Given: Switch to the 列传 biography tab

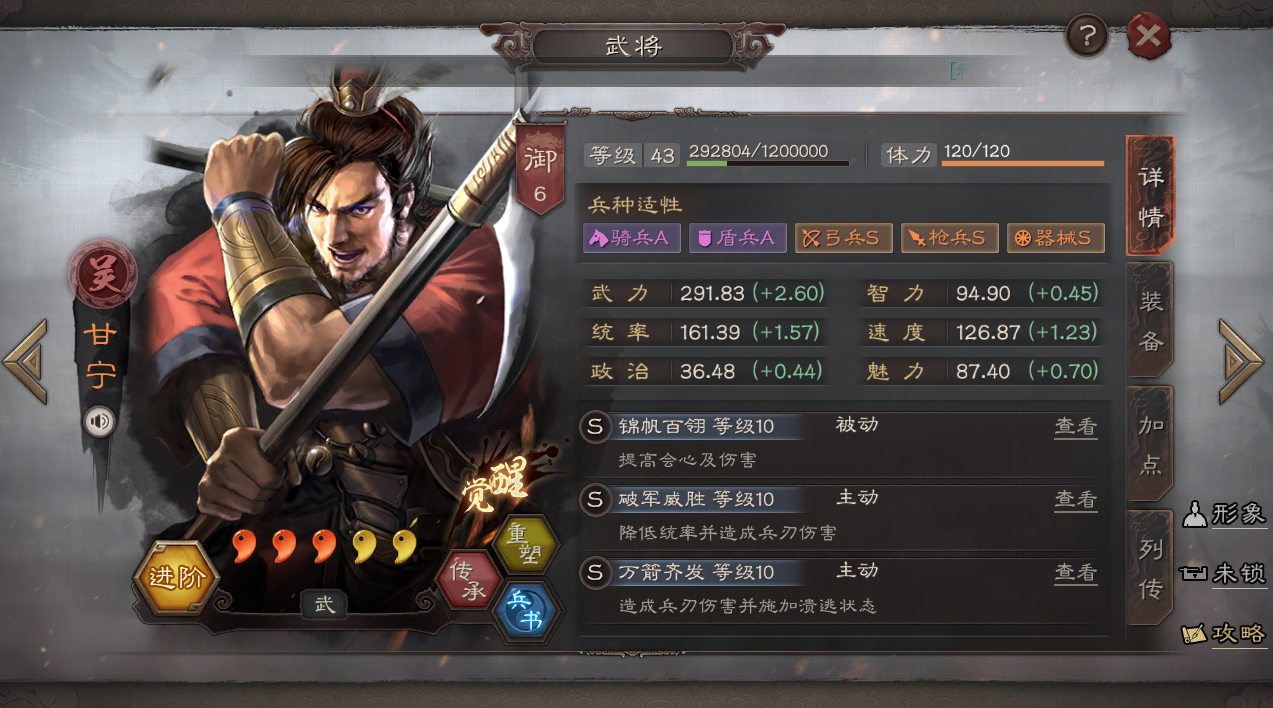Looking at the screenshot, I should (x=1151, y=567).
